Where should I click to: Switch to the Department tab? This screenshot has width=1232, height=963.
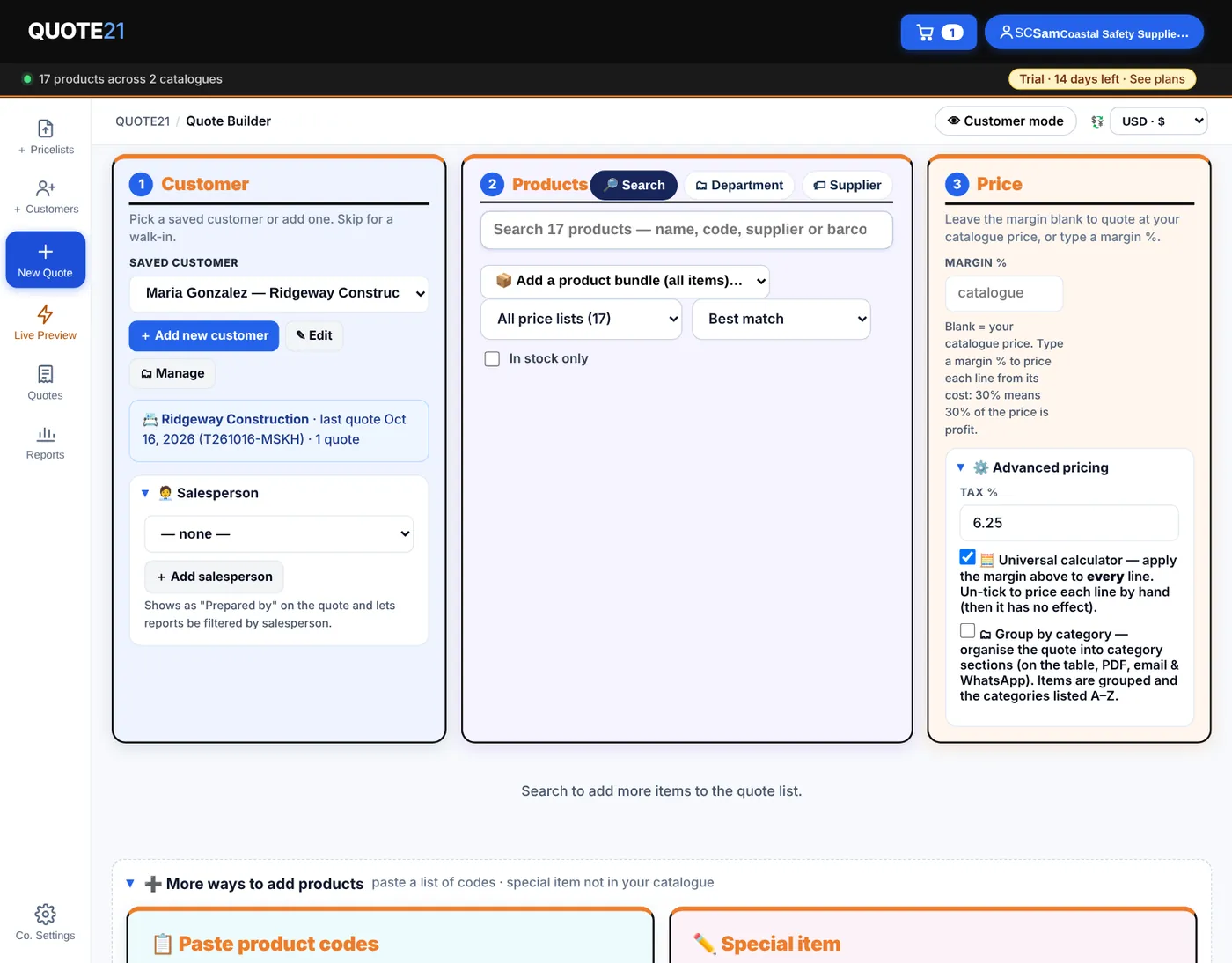[739, 185]
